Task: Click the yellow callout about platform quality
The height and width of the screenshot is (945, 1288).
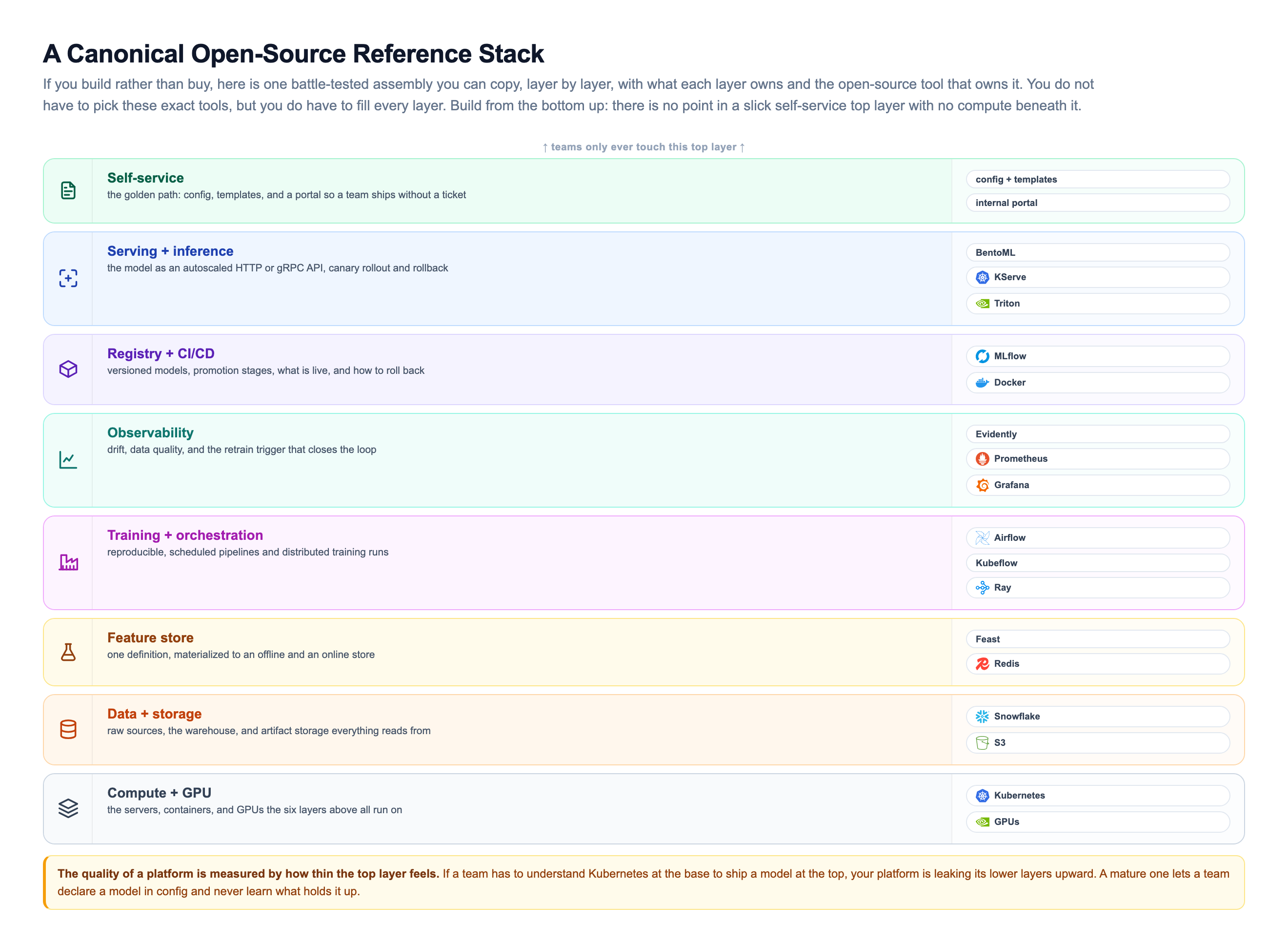Action: [x=644, y=882]
